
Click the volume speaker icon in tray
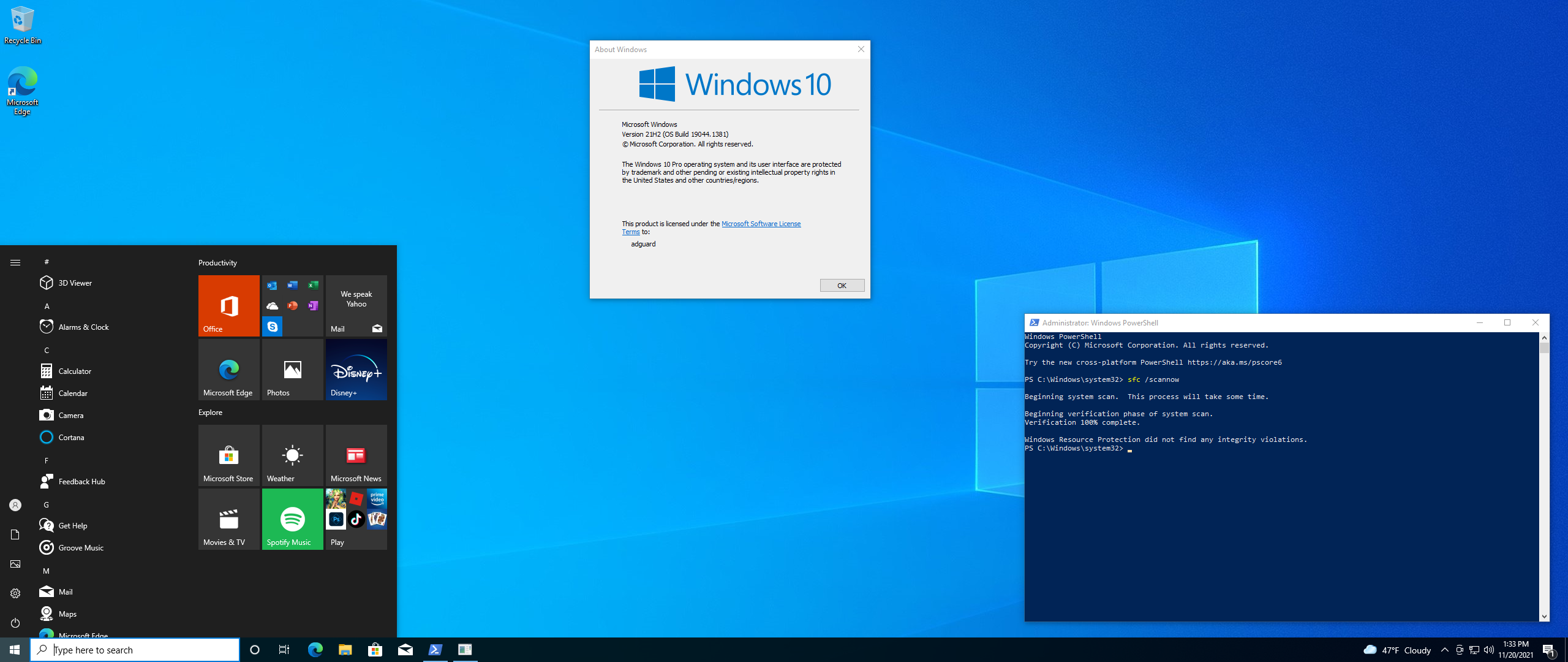pos(1489,650)
